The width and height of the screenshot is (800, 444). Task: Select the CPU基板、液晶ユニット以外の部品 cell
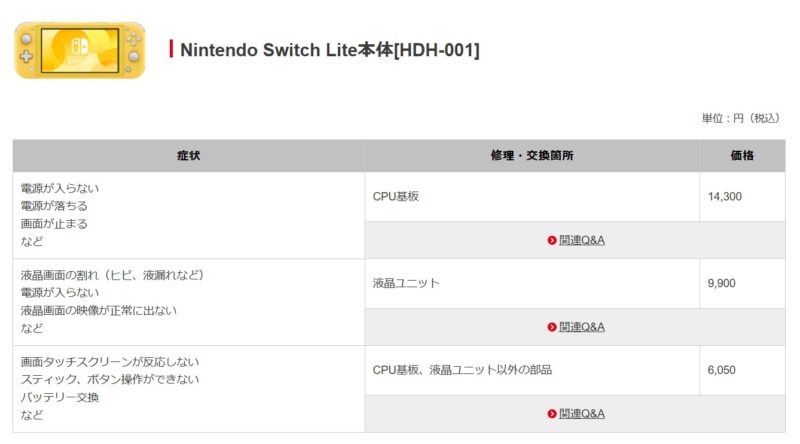coord(532,370)
